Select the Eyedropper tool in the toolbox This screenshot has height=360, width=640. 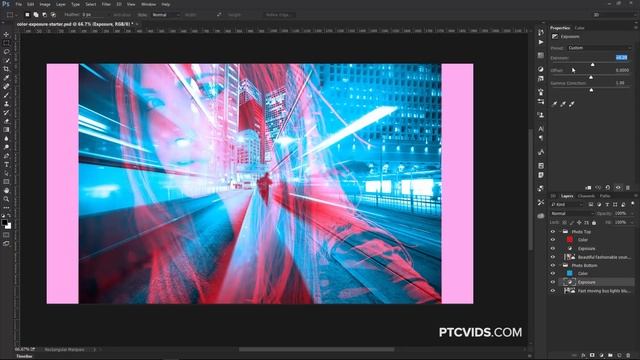(x=6, y=78)
